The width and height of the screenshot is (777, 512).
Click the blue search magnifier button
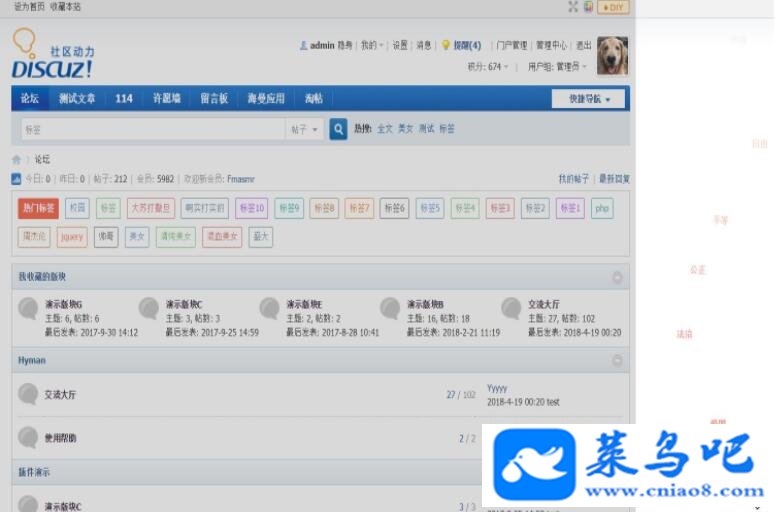338,129
